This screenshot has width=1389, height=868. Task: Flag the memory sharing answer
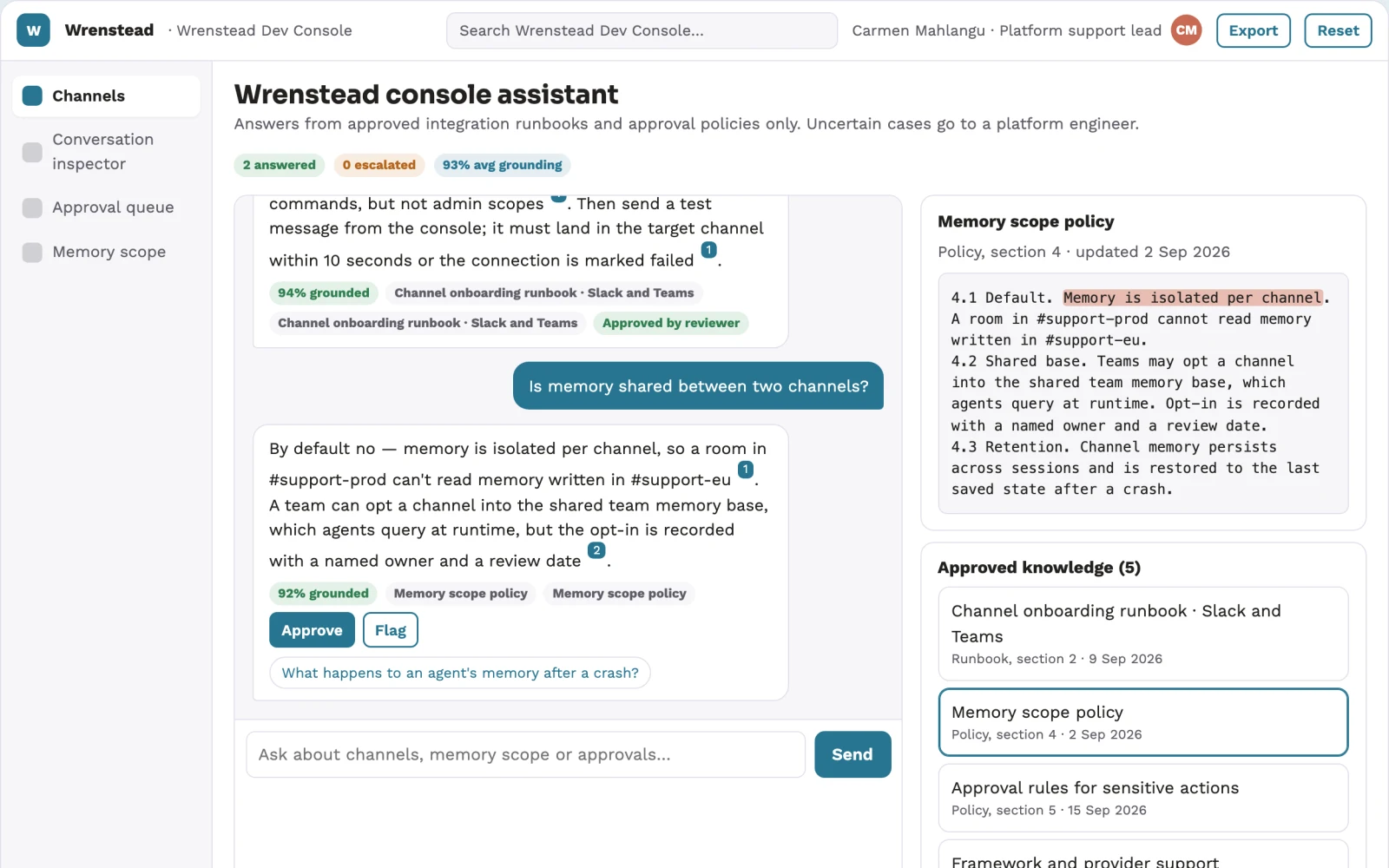click(x=391, y=630)
